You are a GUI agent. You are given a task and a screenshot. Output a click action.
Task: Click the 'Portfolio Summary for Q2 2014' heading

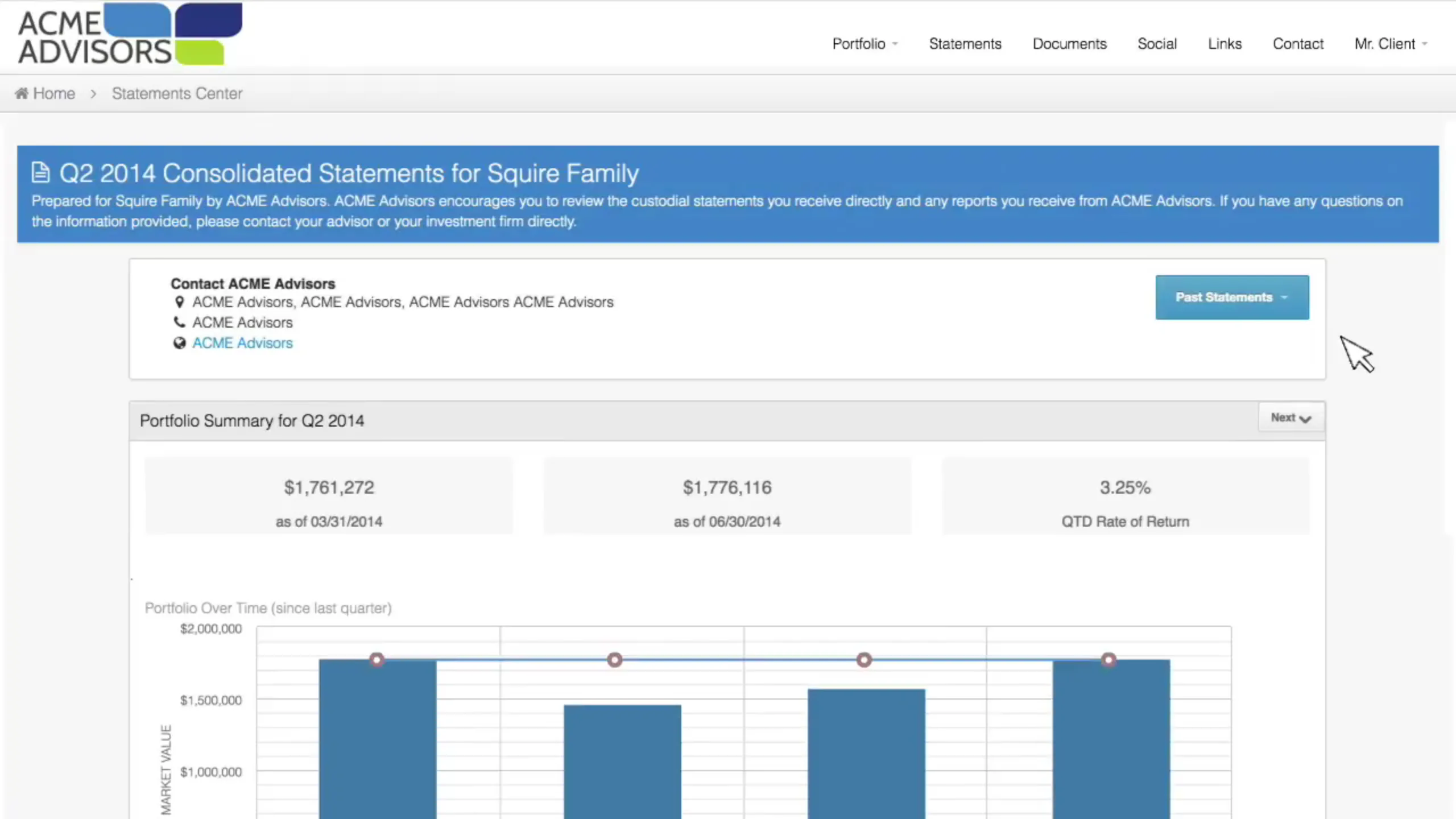point(252,421)
